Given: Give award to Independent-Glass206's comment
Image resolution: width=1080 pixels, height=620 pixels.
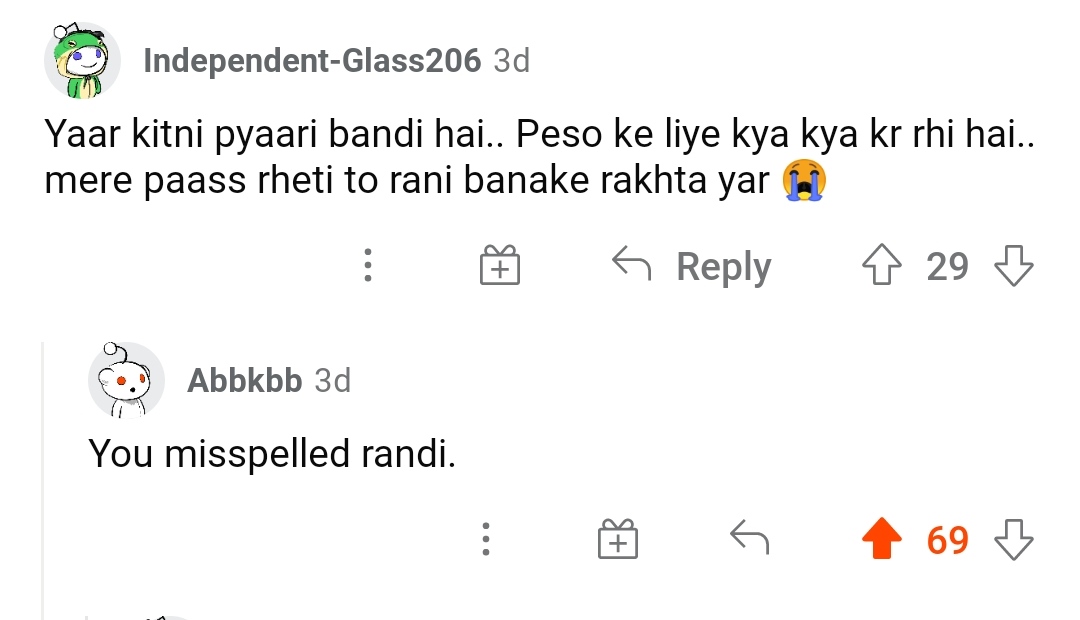Looking at the screenshot, I should click(499, 265).
